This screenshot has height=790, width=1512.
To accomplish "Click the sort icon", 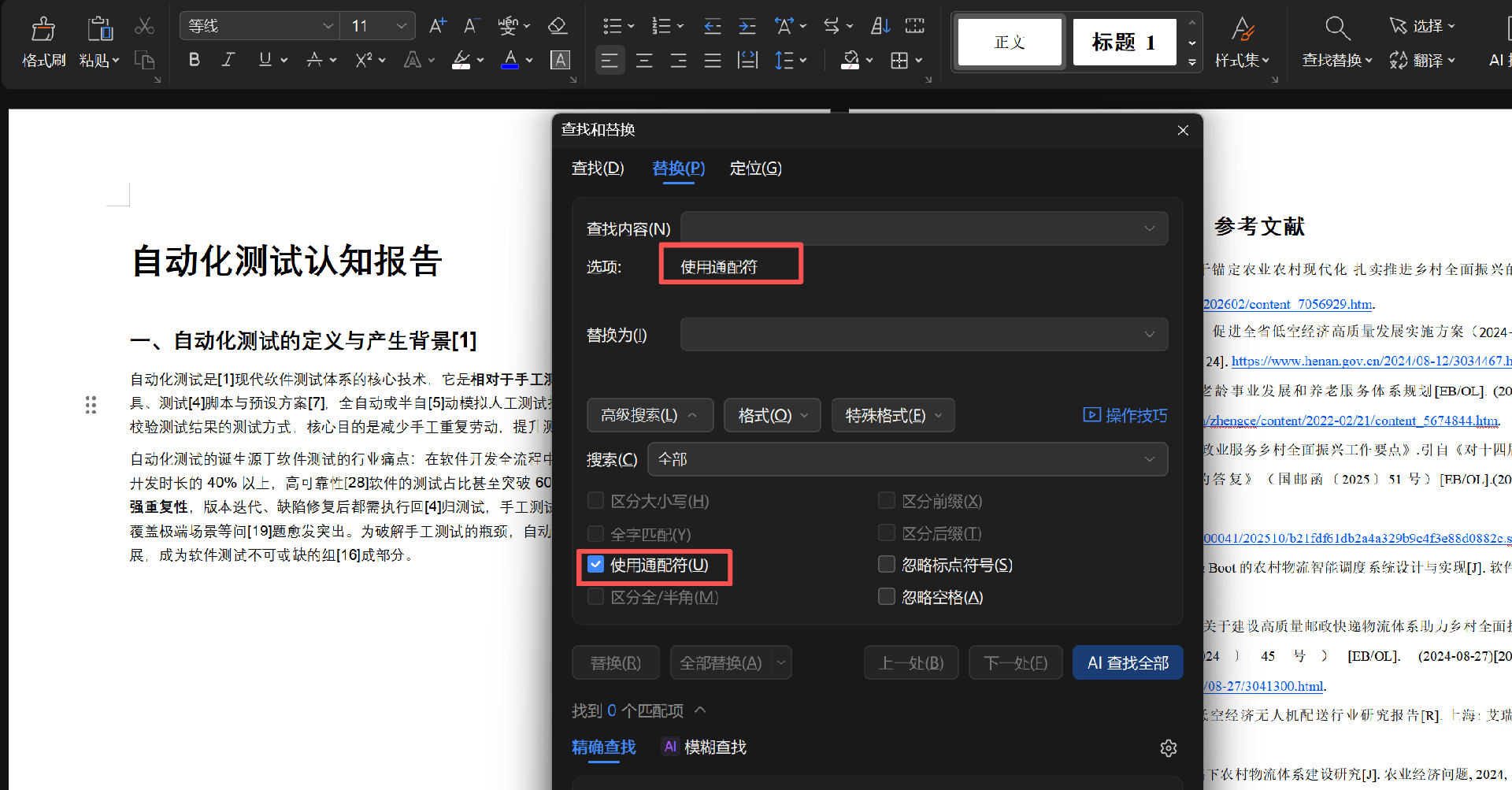I will tap(880, 26).
